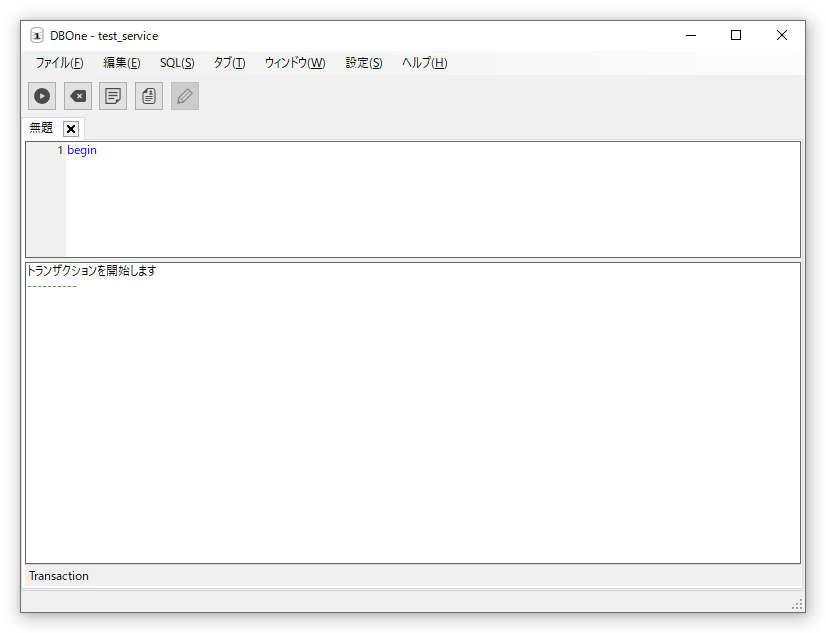This screenshot has width=826, height=633.
Task: Click the 'begin' text in SQL editor
Action: 82,150
